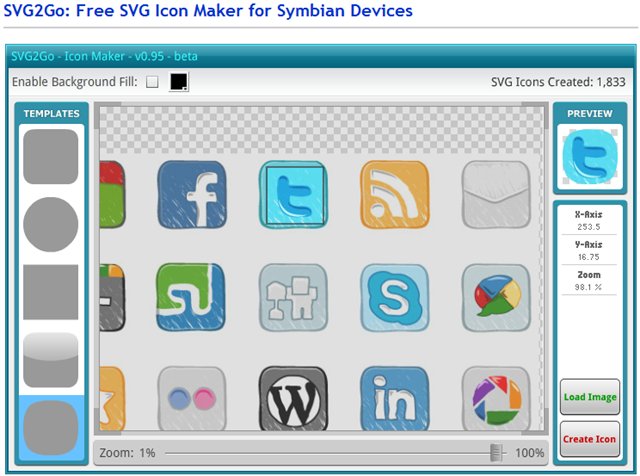Image resolution: width=640 pixels, height=476 pixels.
Task: Click the LinkedIn icon on canvas
Action: tap(395, 398)
